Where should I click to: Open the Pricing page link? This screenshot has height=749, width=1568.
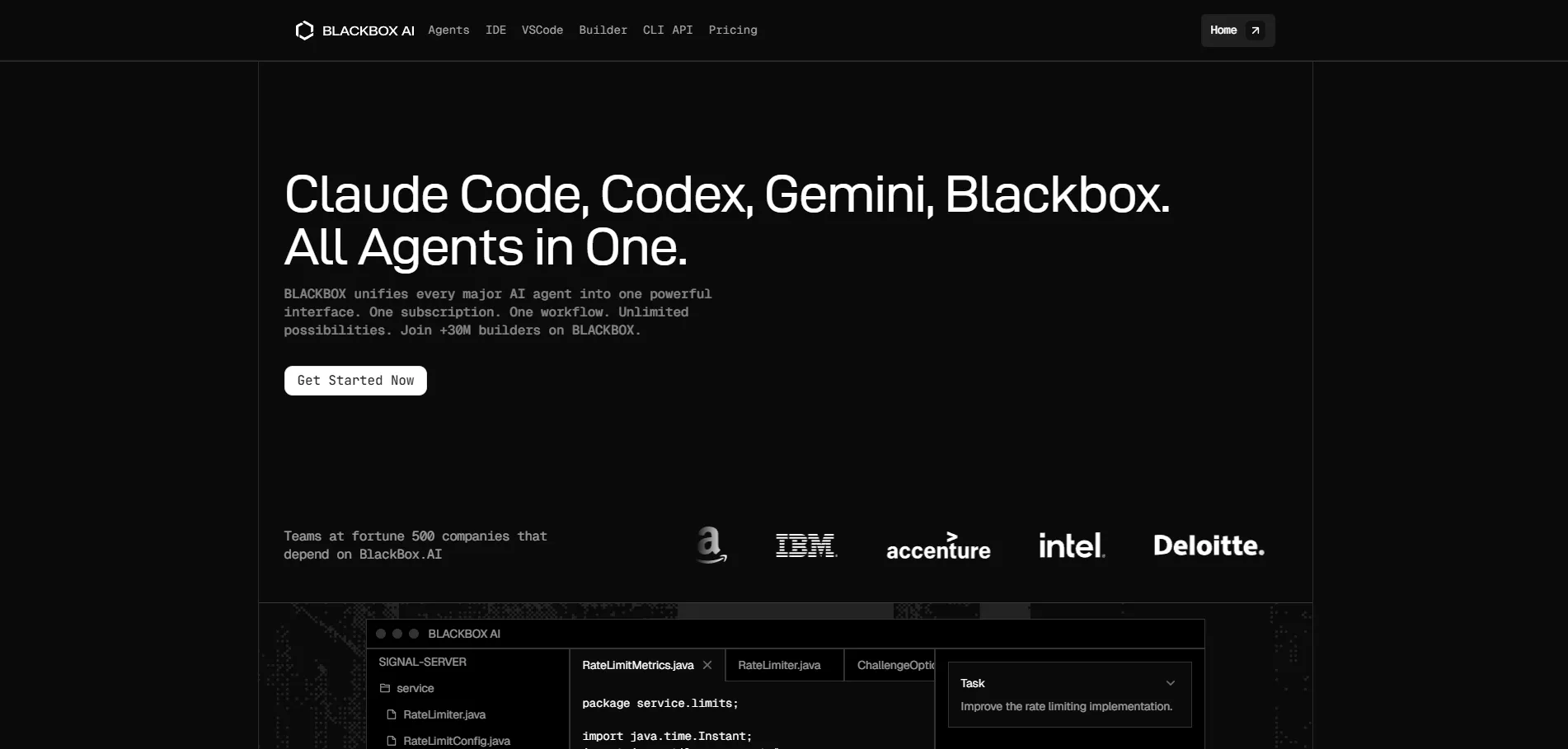732,30
